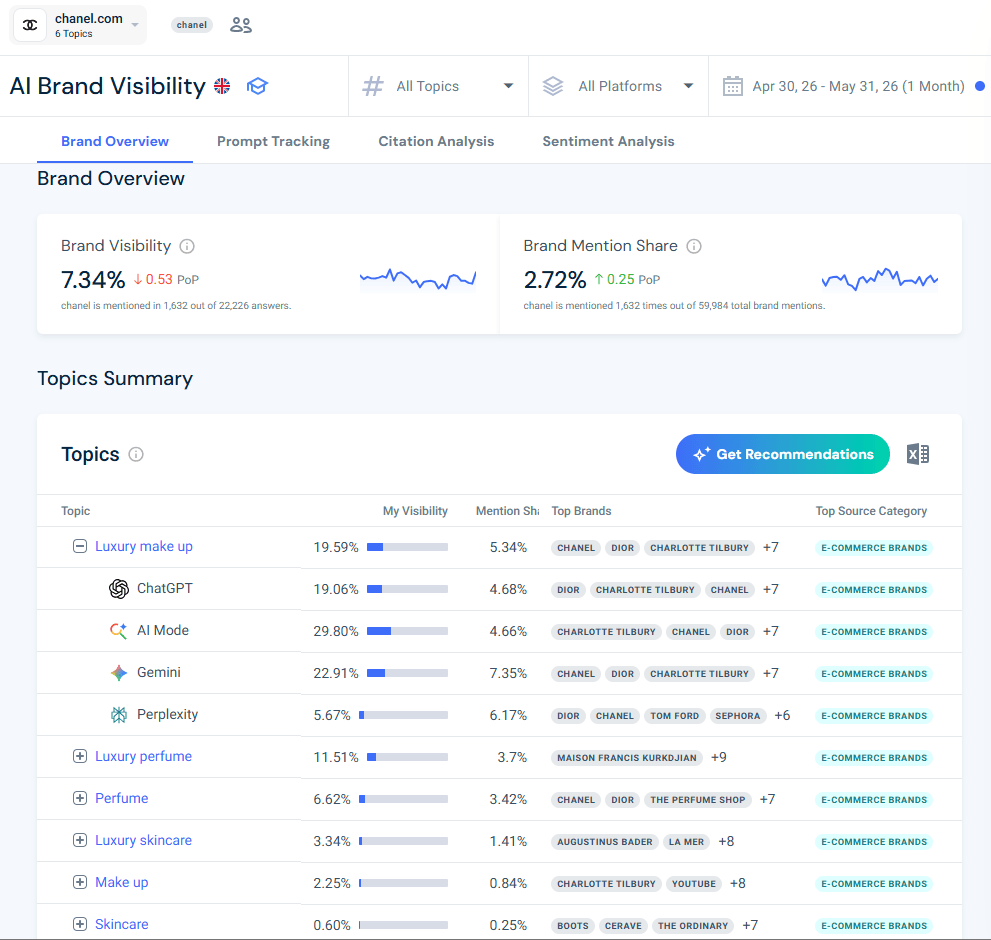Click the La Mer brand chip
The height and width of the screenshot is (940, 991).
point(686,842)
